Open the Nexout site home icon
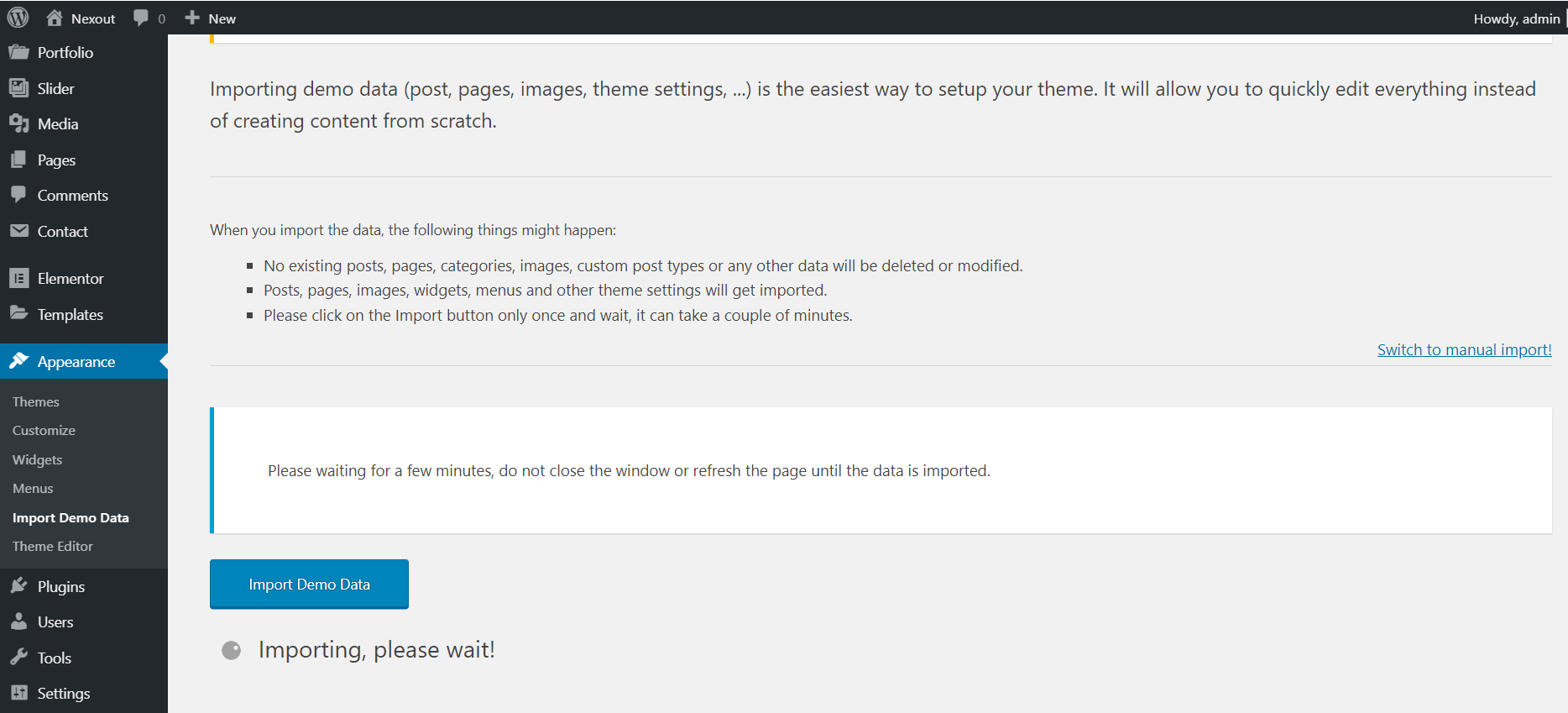 coord(55,18)
